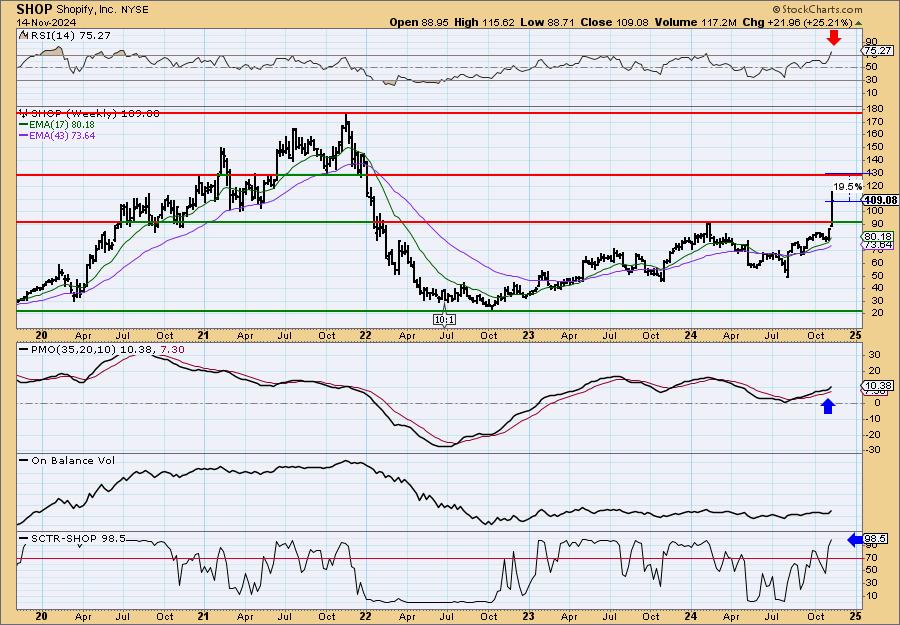900x625 pixels.
Task: Click the -20 PMO axis label
Action: tap(872, 434)
